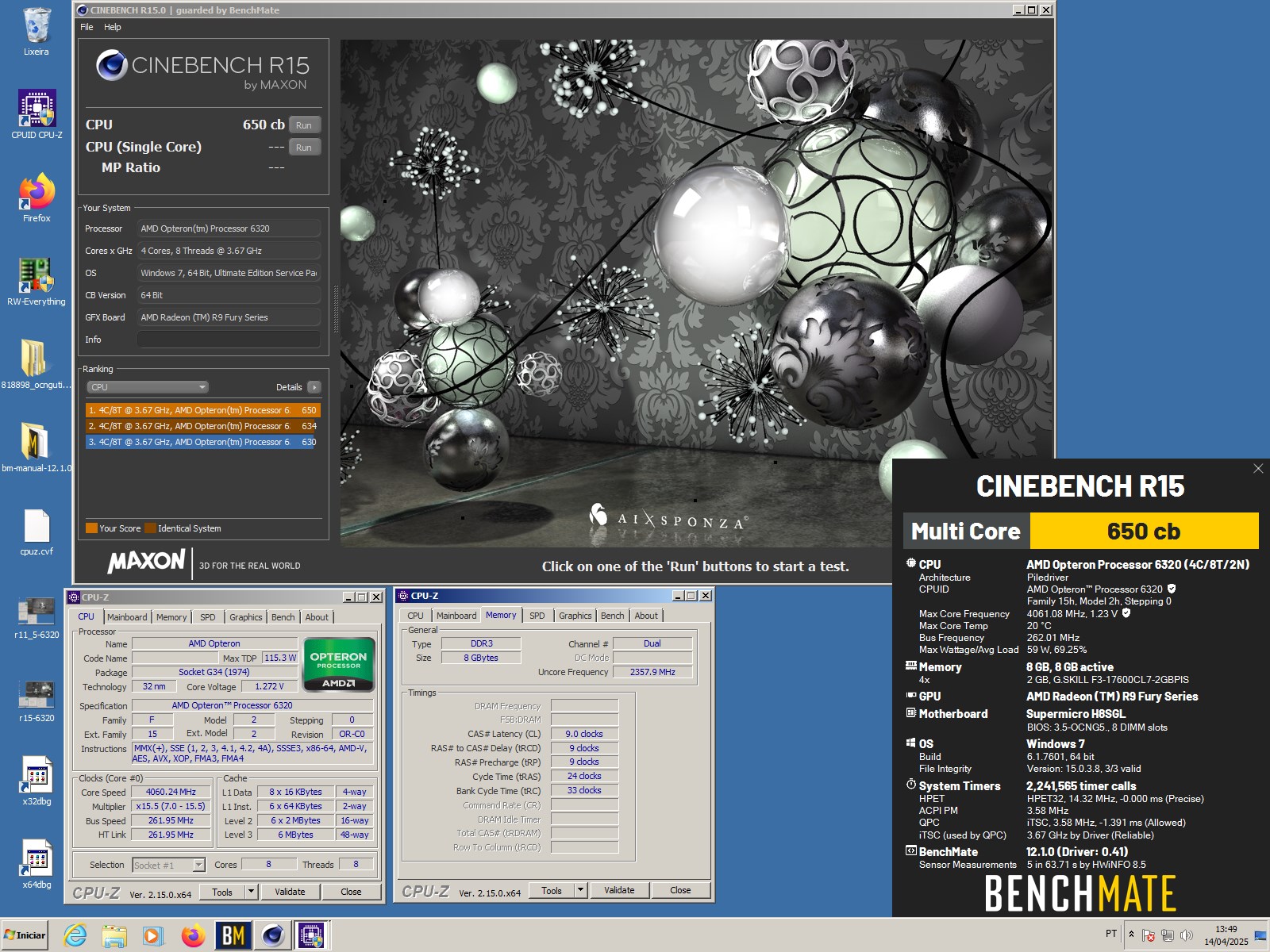Click the Info input field in Cinebench
Viewport: 1270px width, 952px height.
coord(229,340)
